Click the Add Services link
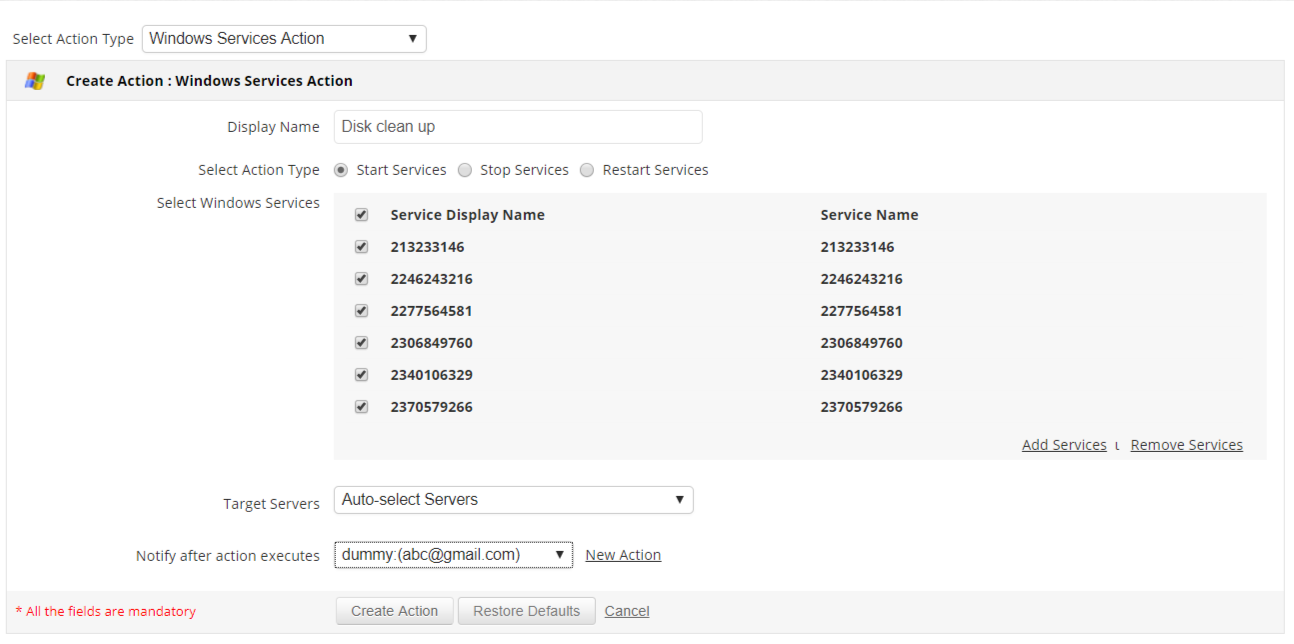 1064,445
